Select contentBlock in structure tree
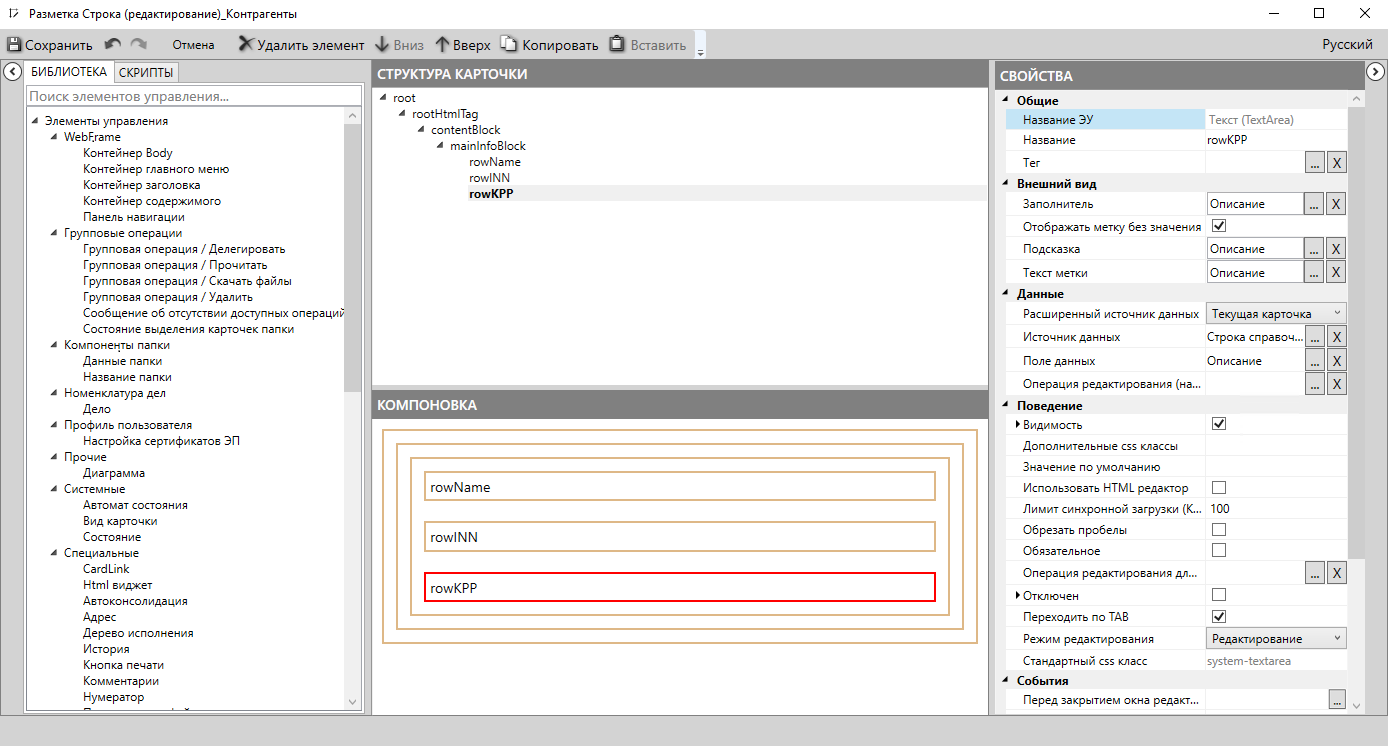1388x746 pixels. (466, 130)
